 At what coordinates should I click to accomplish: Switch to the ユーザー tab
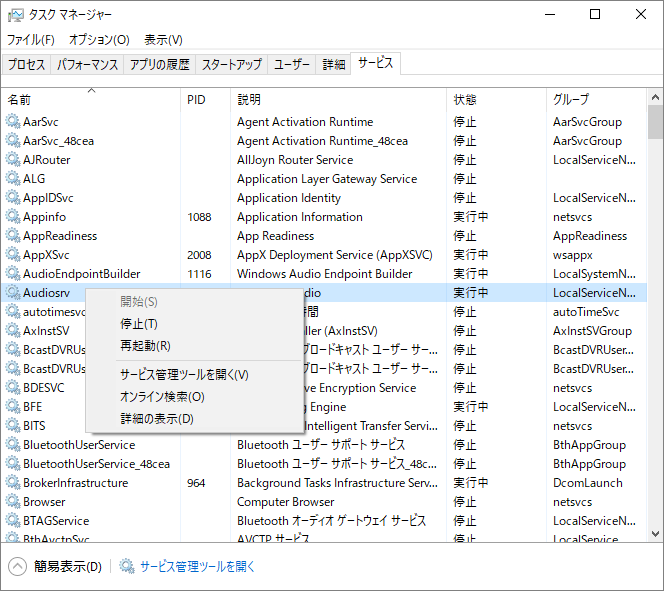click(x=292, y=64)
